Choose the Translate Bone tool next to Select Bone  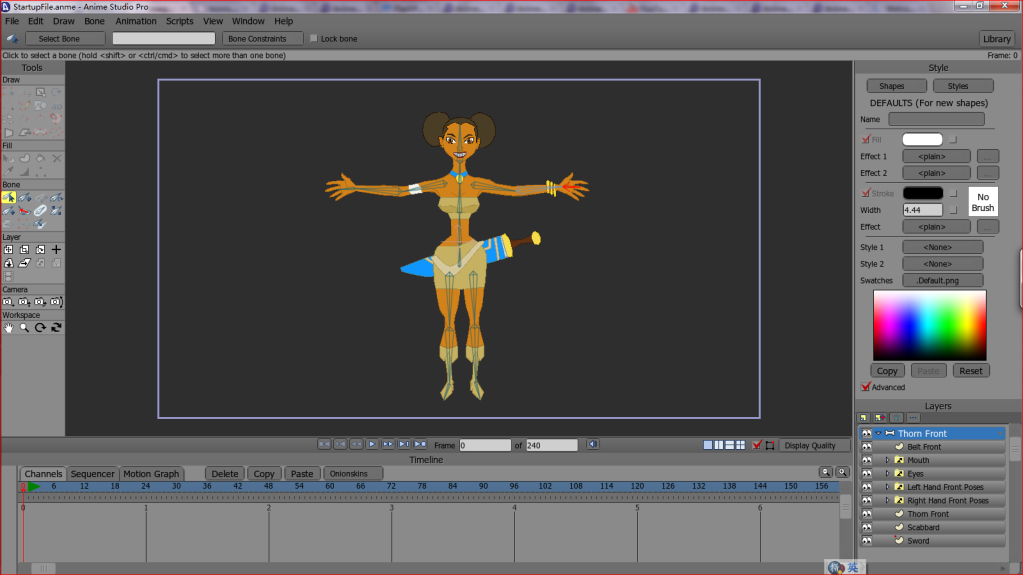click(24, 197)
